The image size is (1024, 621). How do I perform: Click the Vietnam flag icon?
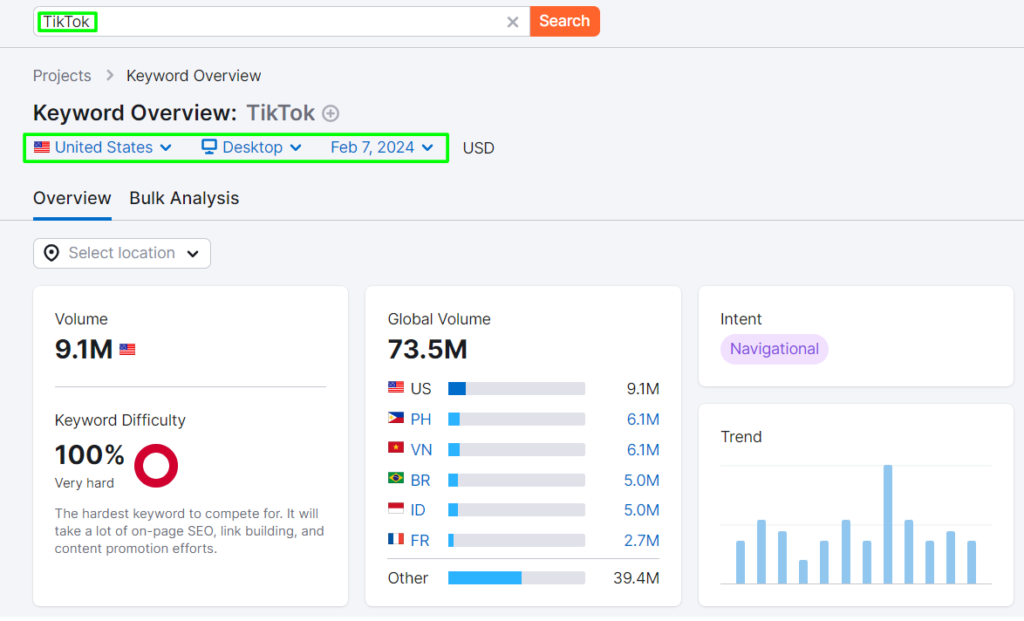pyautogui.click(x=396, y=447)
